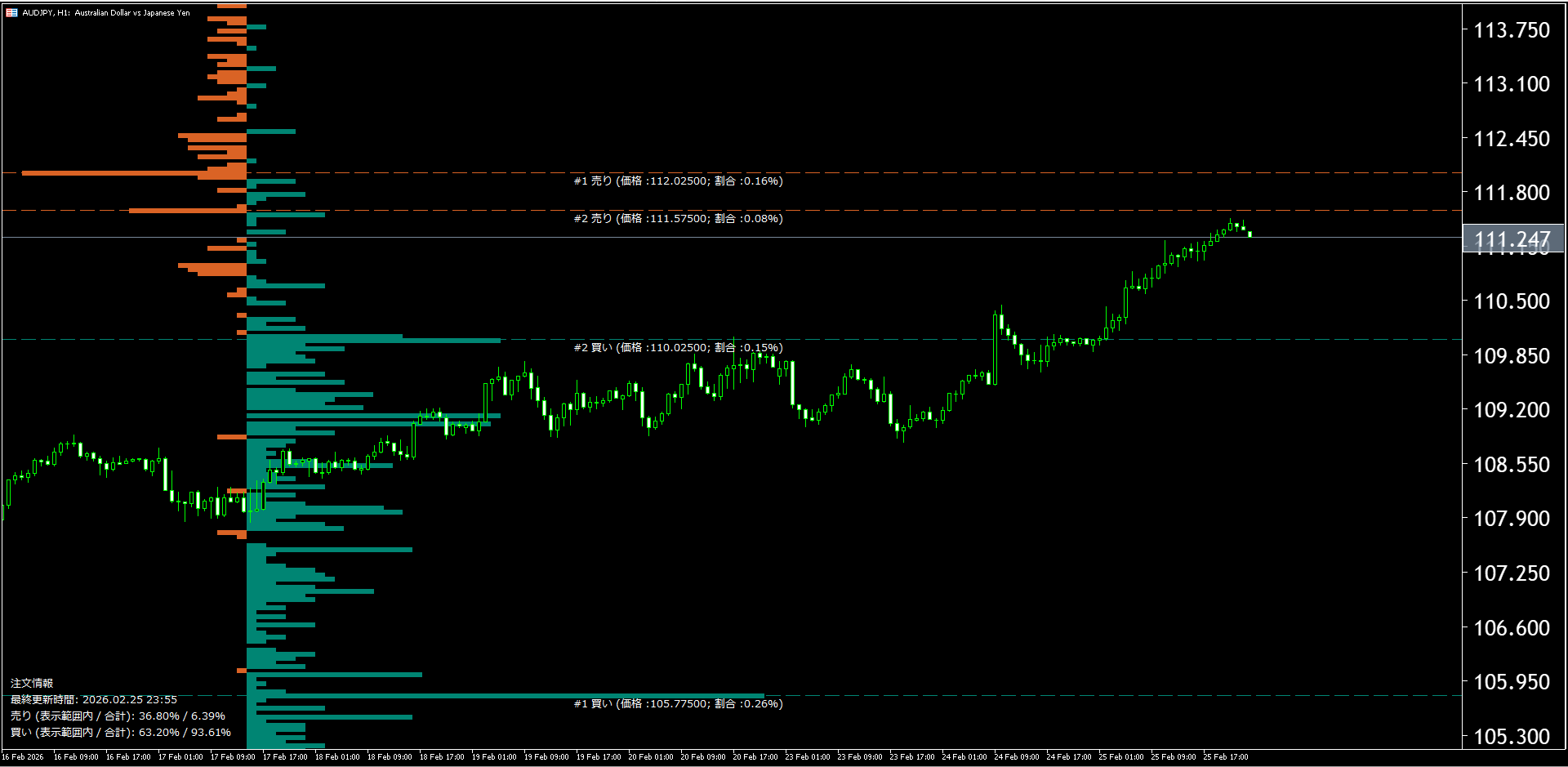Click the 16 Feb 17:00 time axis label
This screenshot has height=767, width=1568.
pyautogui.click(x=128, y=757)
